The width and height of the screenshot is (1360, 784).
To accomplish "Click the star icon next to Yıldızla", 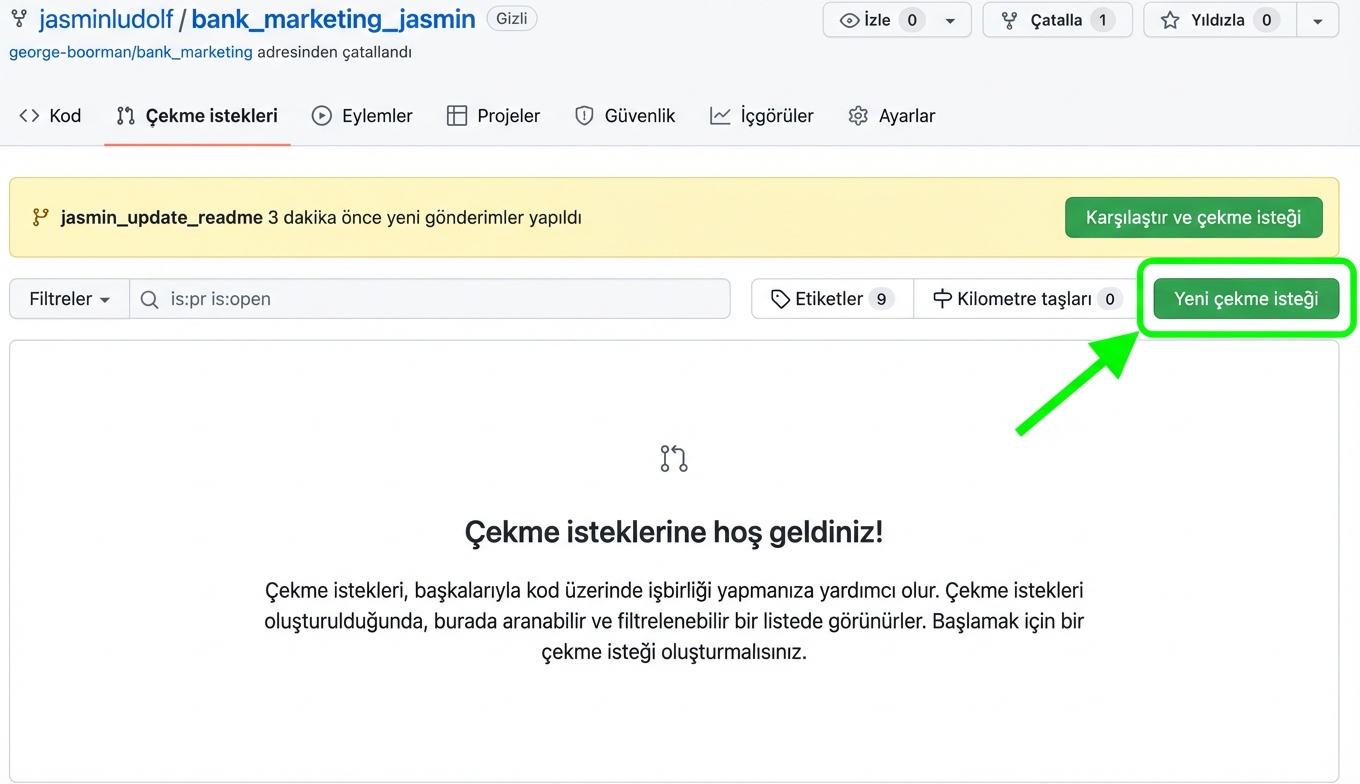I will click(1173, 20).
